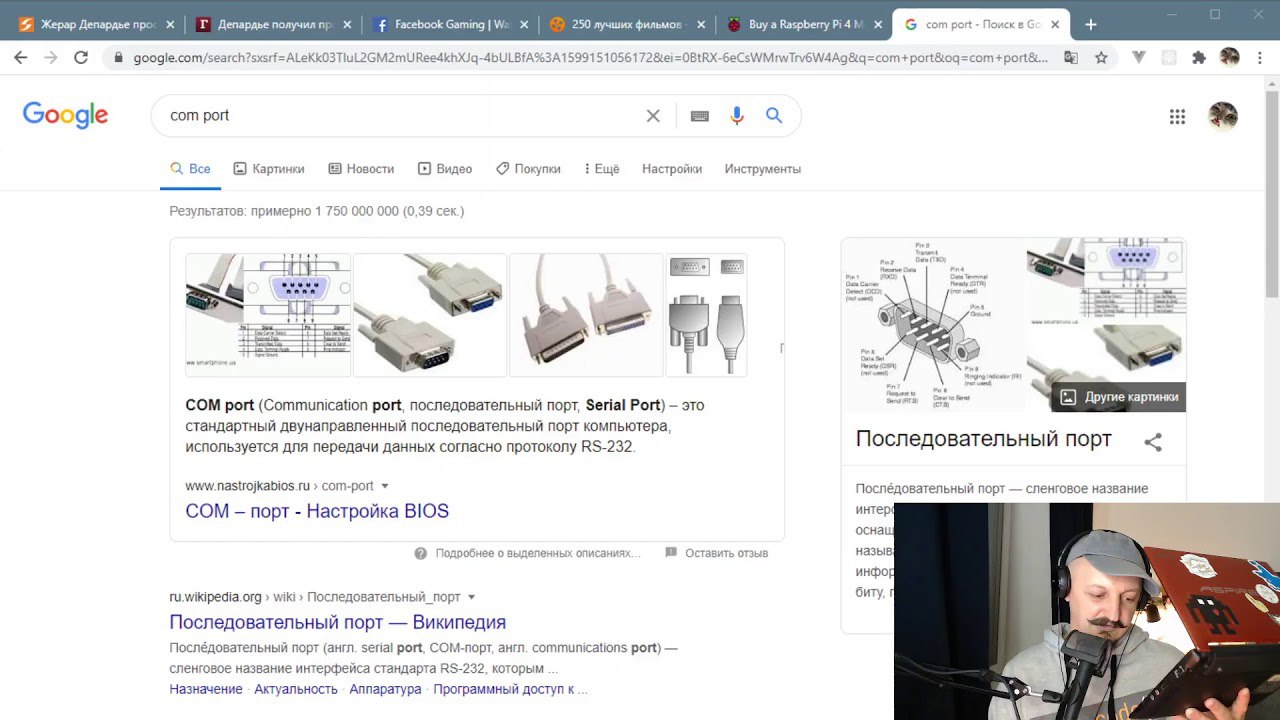Select the Новости search filter
Image resolution: width=1280 pixels, height=720 pixels.
coord(361,169)
